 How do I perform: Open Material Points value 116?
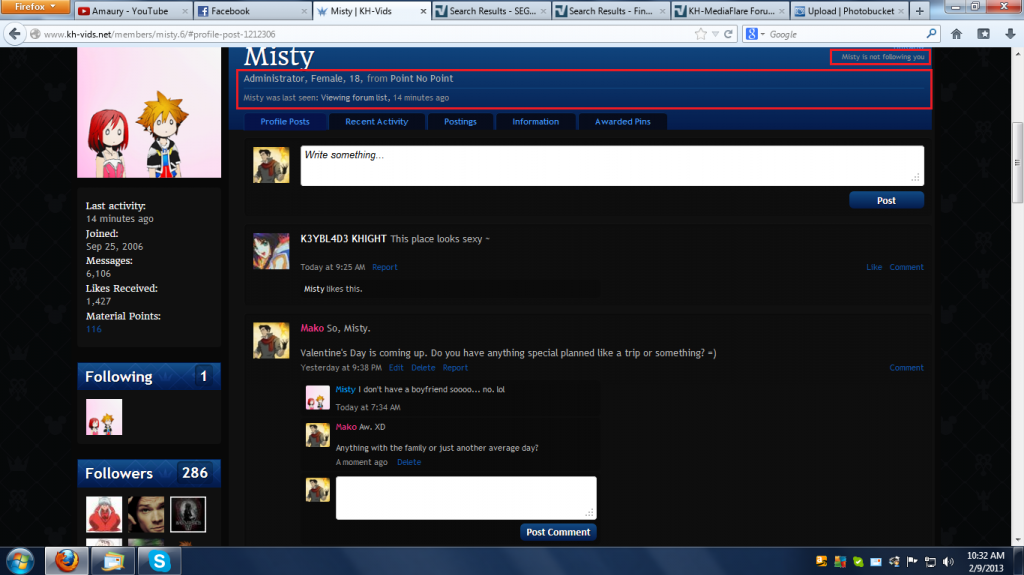pos(93,329)
